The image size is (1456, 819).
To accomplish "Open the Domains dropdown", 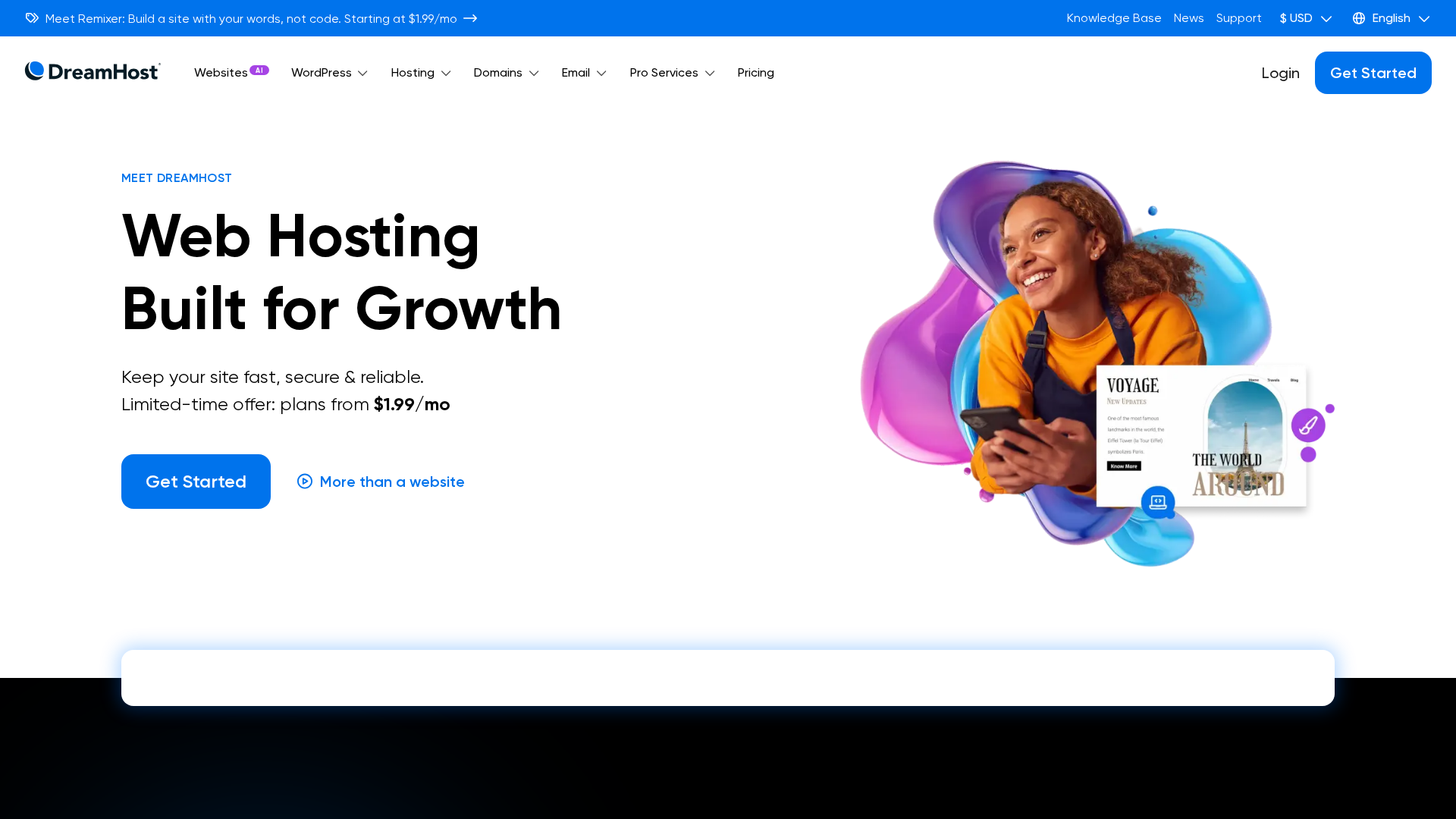I will click(x=506, y=73).
